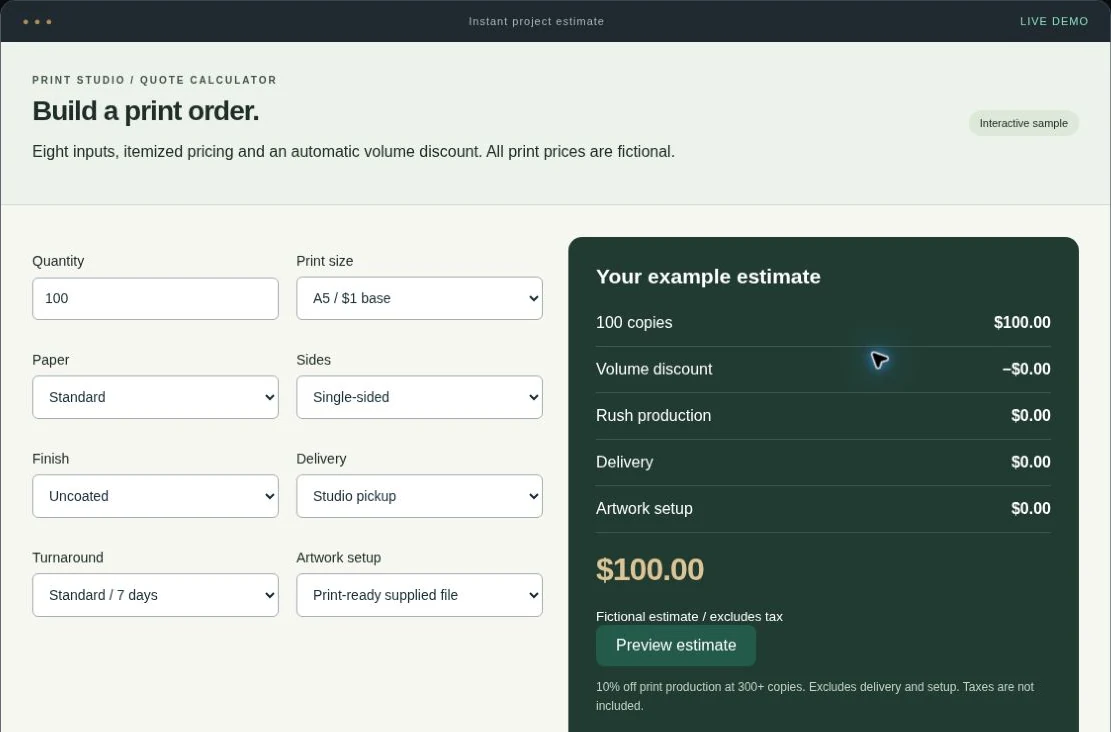Click the Preview estimate button

pyautogui.click(x=676, y=646)
